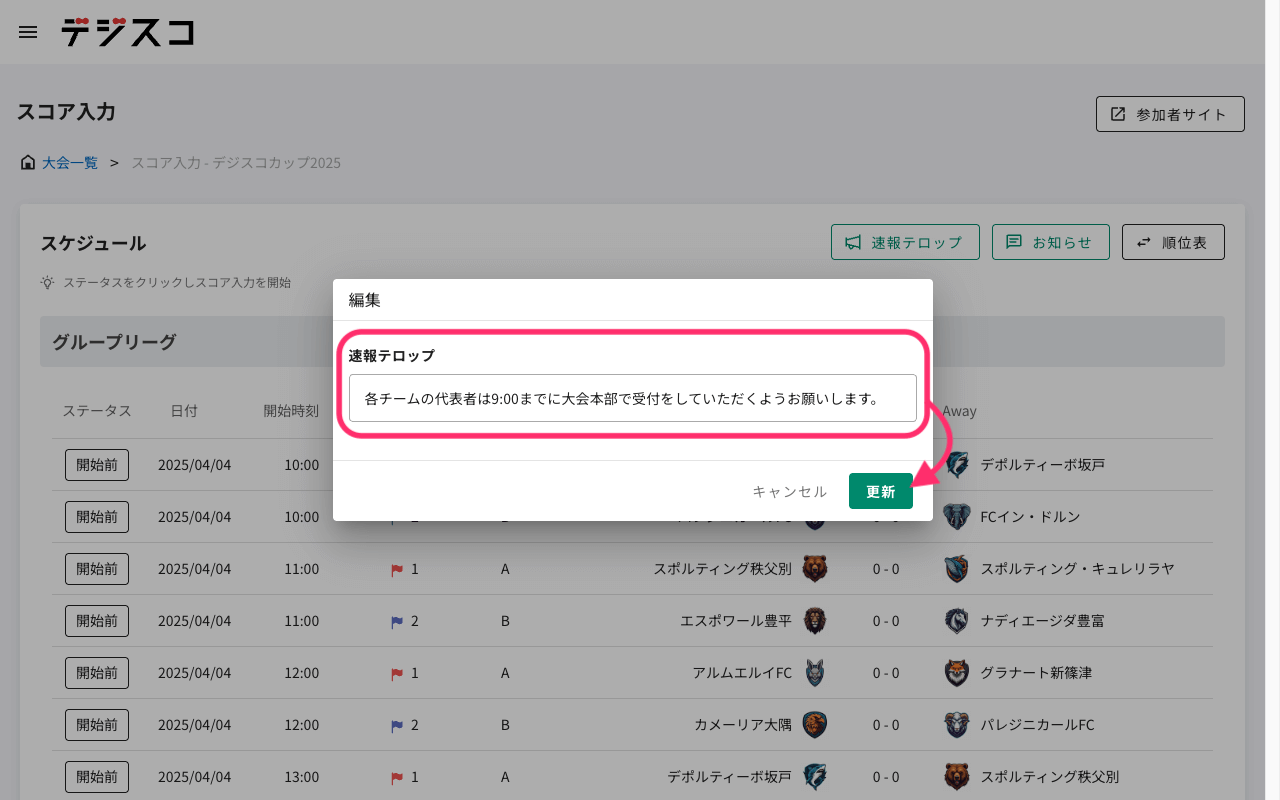Click the 速報テロップ megaphone button
The image size is (1280, 800).
[x=905, y=242]
